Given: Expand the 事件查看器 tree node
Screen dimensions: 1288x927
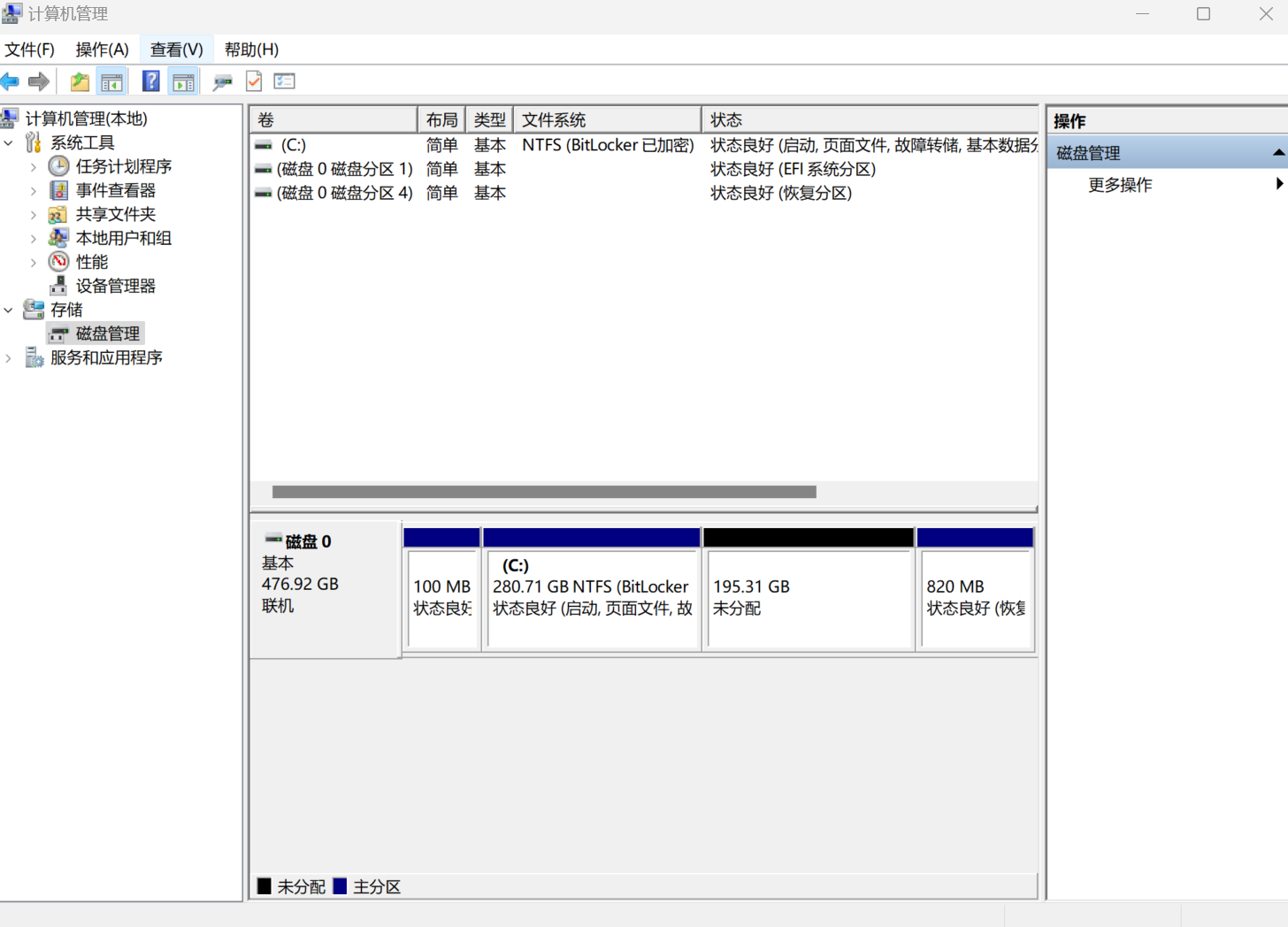Looking at the screenshot, I should [x=34, y=190].
